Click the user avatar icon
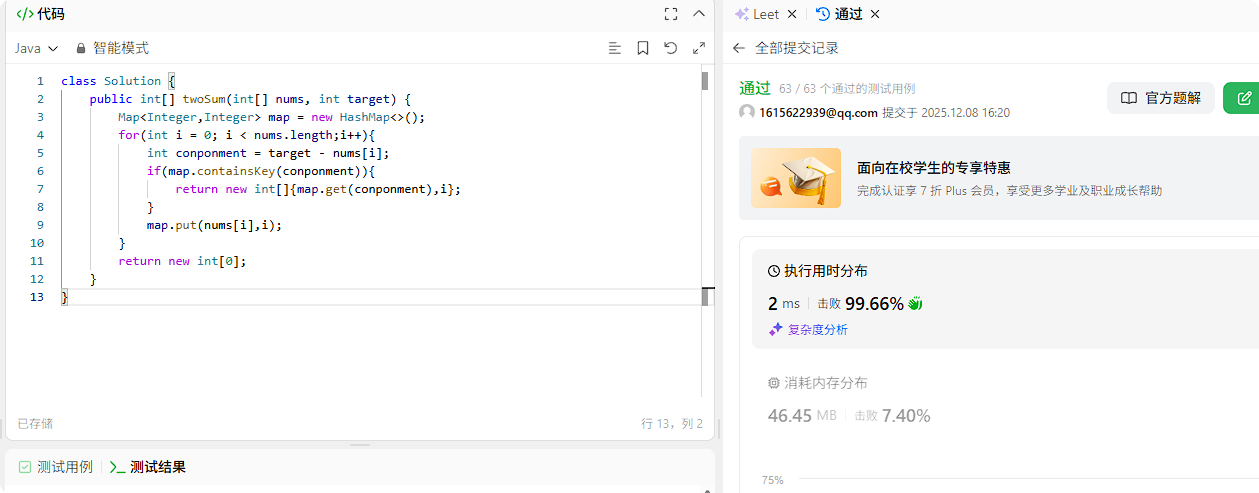Viewport: 1259px width, 493px height. click(x=747, y=112)
